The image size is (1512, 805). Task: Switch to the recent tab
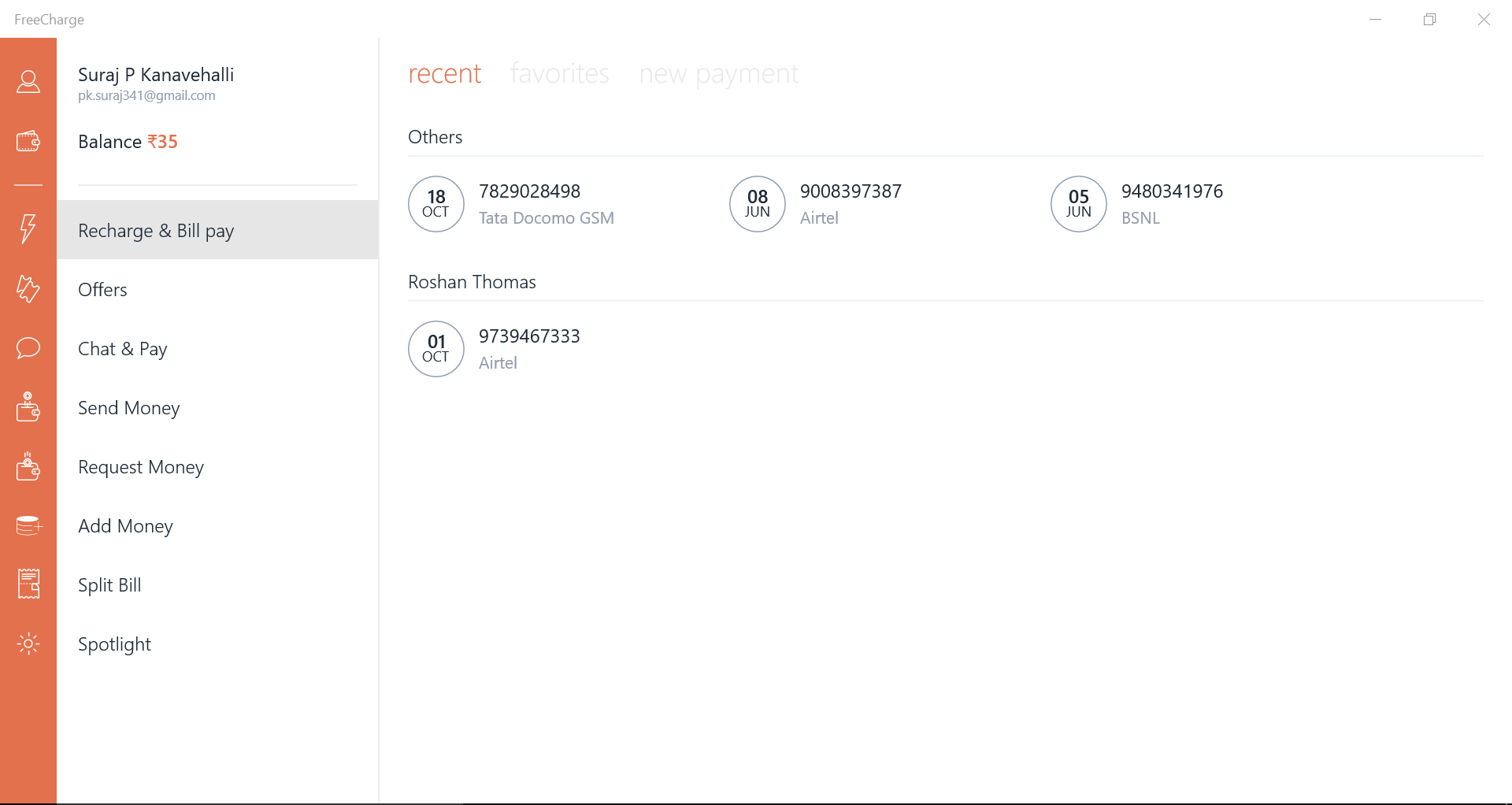(x=445, y=73)
